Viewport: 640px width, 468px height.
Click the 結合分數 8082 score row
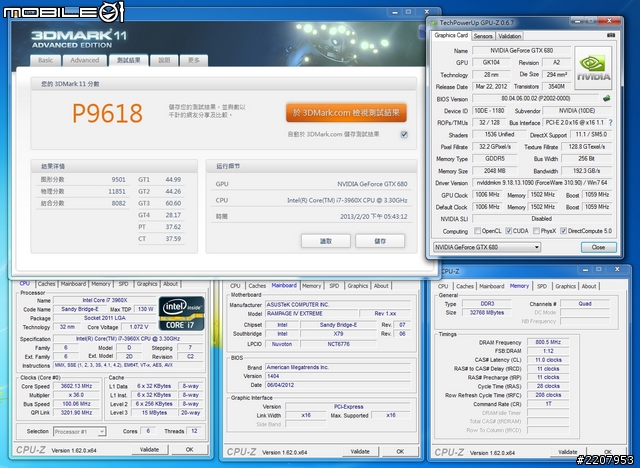click(83, 203)
